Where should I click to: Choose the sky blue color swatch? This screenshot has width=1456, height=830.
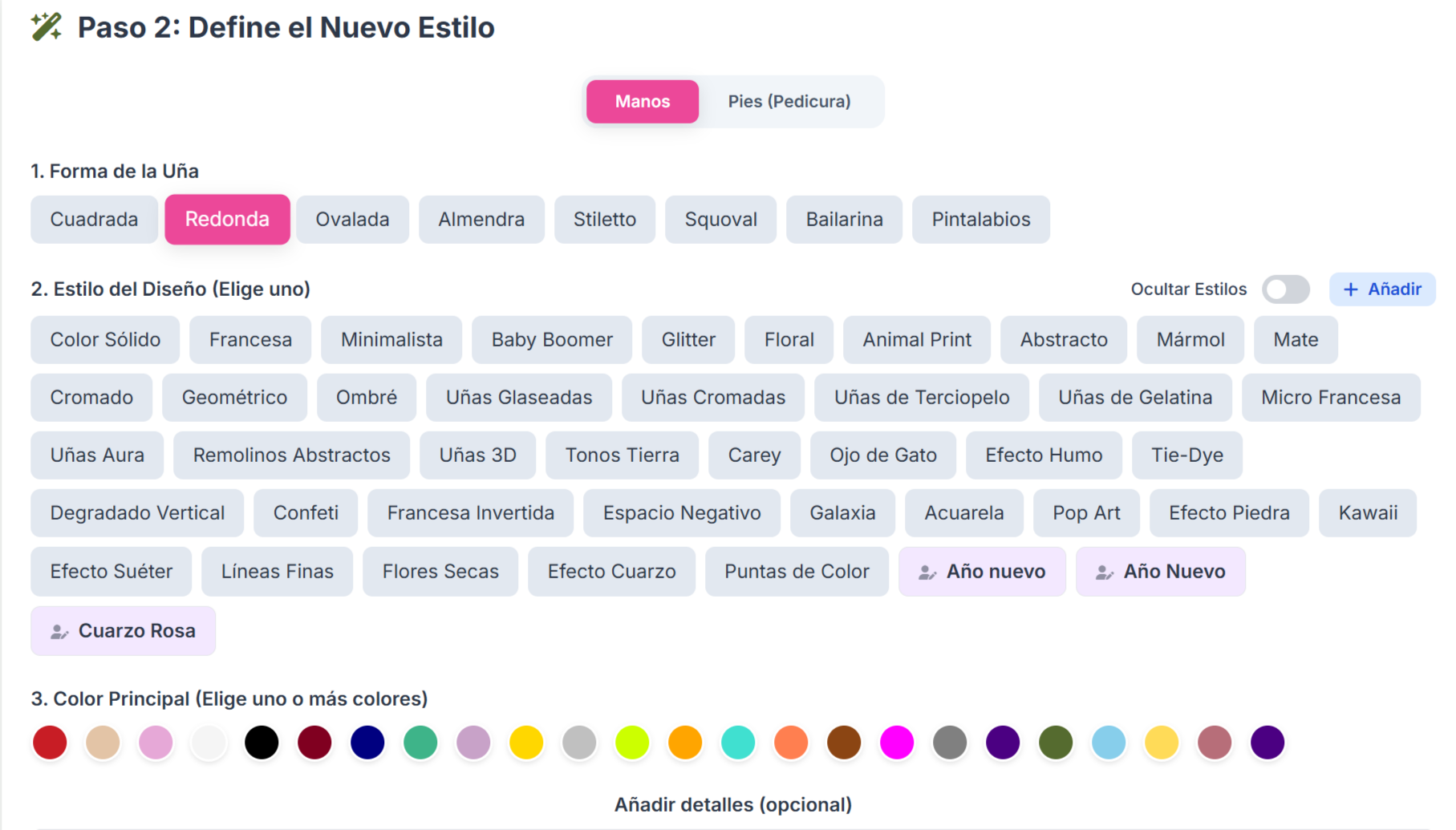[1109, 742]
